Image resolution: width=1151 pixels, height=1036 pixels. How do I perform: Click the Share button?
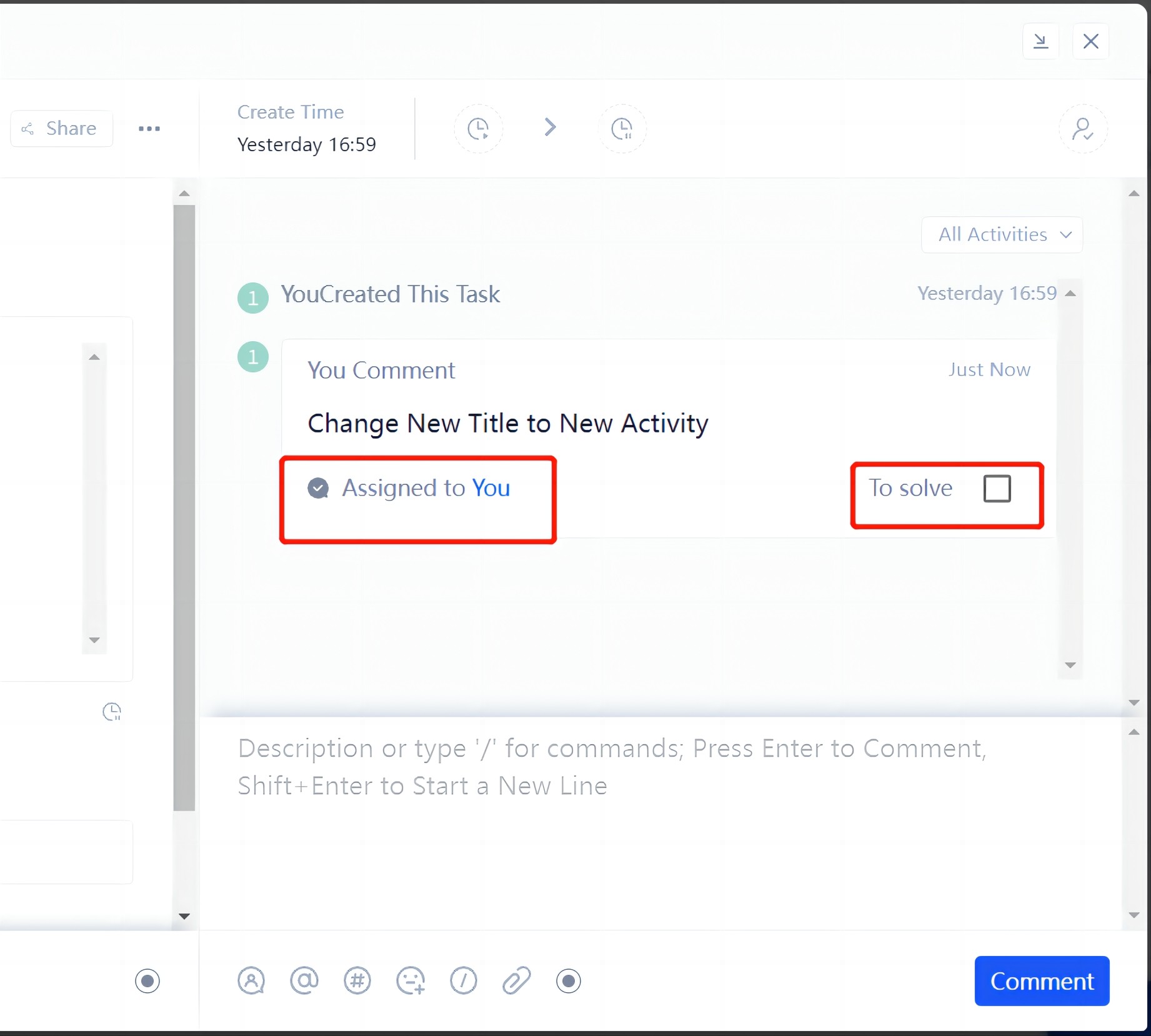(61, 129)
